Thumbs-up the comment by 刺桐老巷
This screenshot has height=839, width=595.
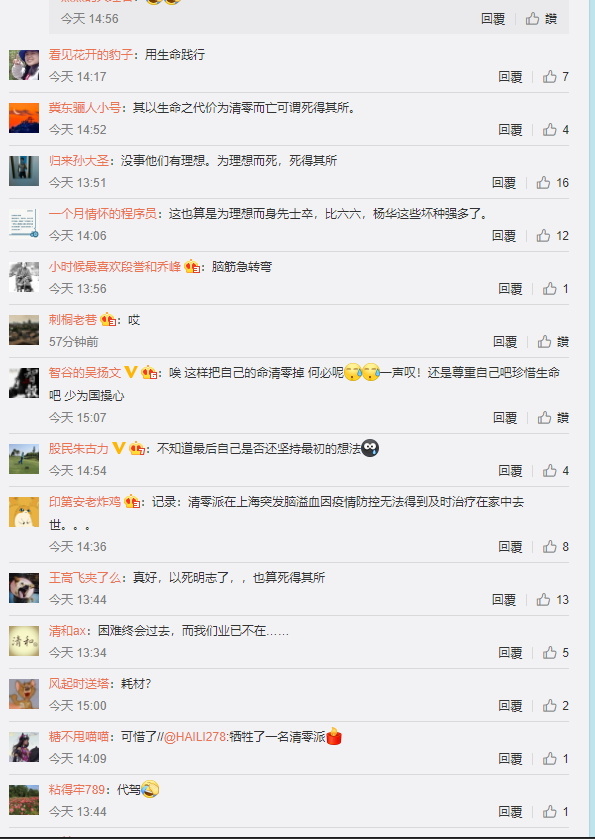(x=552, y=341)
